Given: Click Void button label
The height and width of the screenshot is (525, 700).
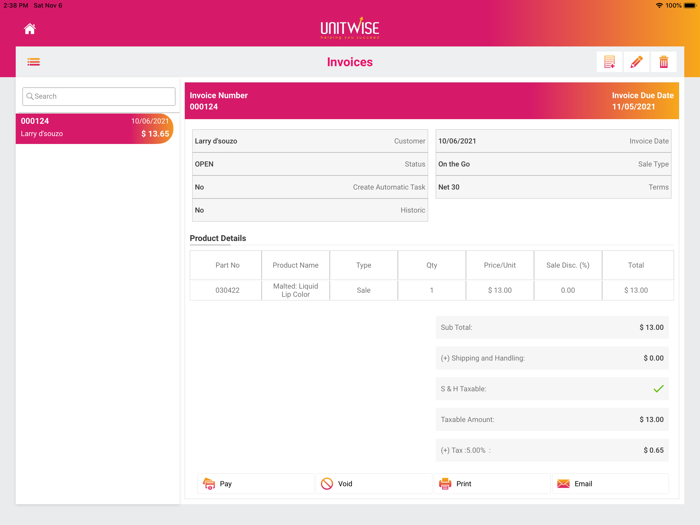Looking at the screenshot, I should coord(345,484).
